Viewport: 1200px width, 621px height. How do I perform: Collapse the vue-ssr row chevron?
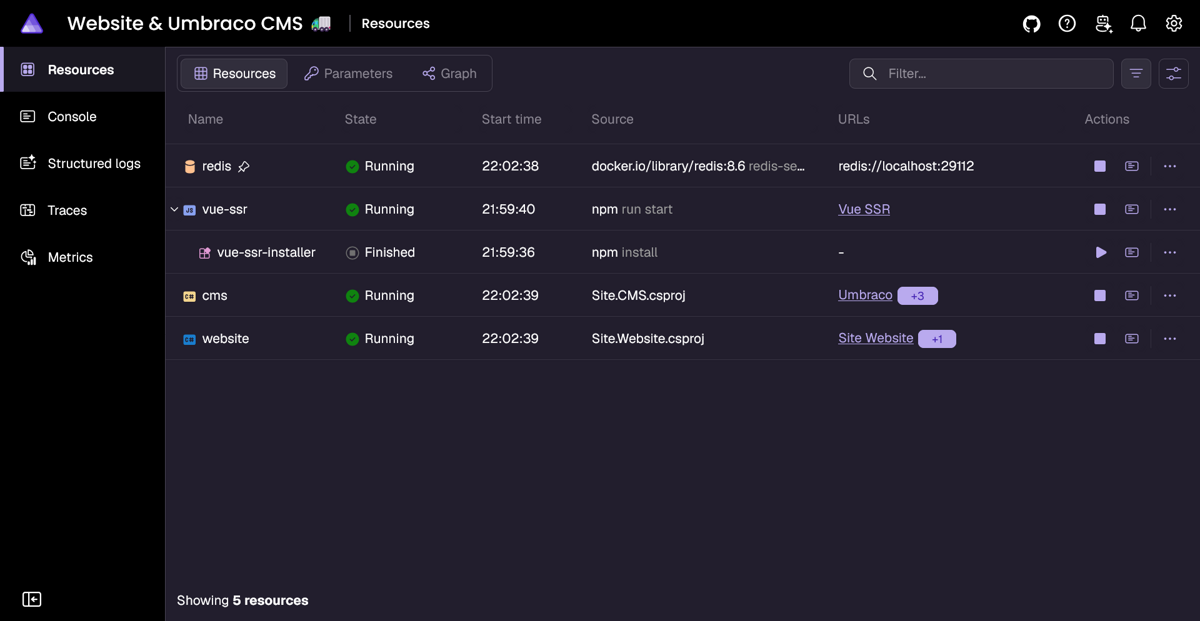coord(174,209)
